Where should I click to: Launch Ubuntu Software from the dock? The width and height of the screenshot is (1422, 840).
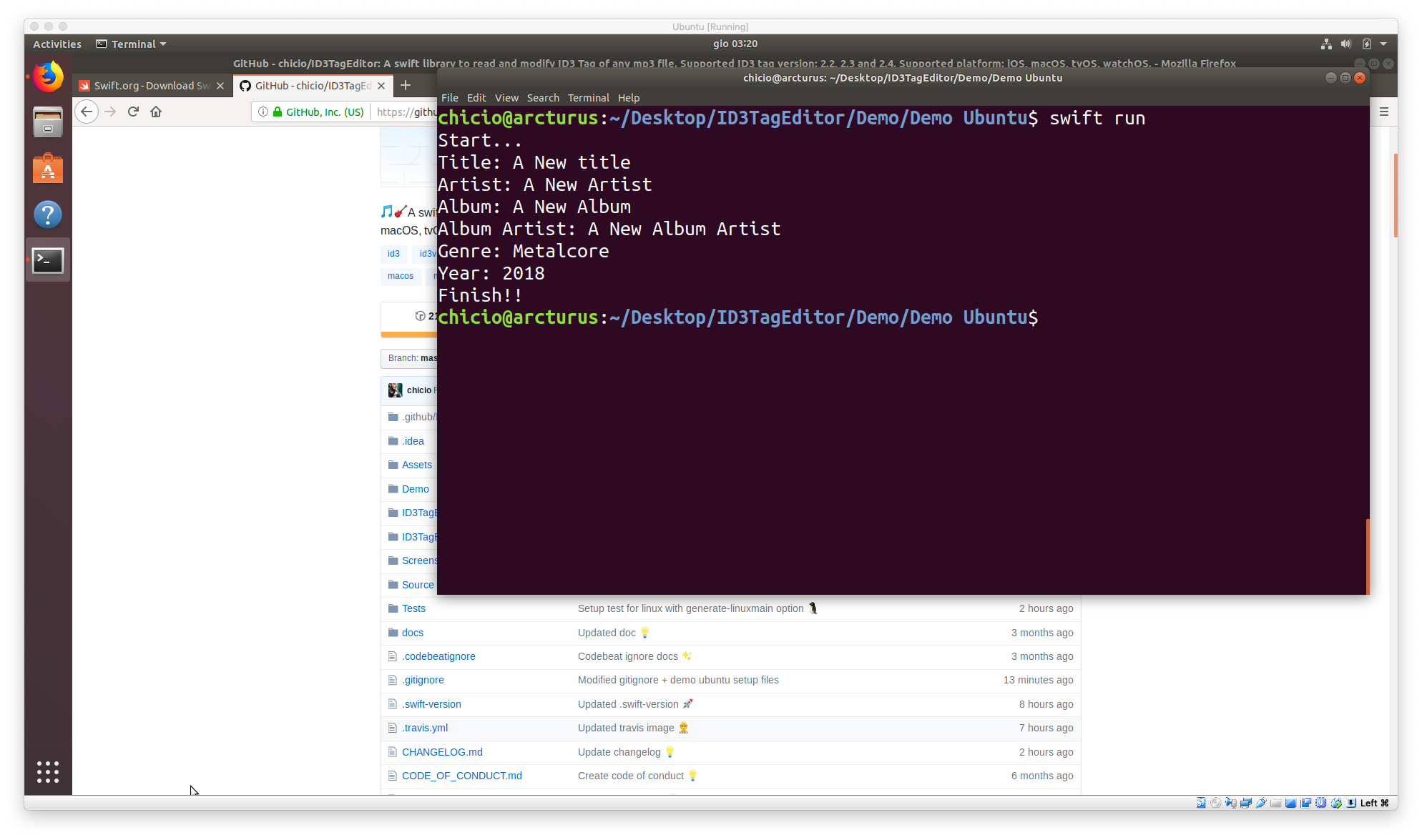(48, 169)
